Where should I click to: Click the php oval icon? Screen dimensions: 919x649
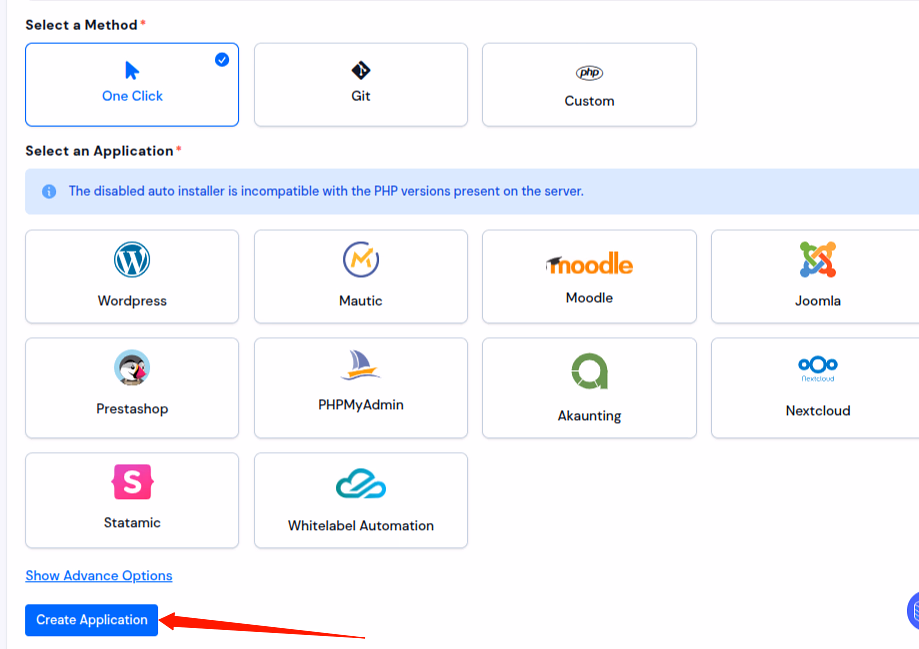(589, 73)
